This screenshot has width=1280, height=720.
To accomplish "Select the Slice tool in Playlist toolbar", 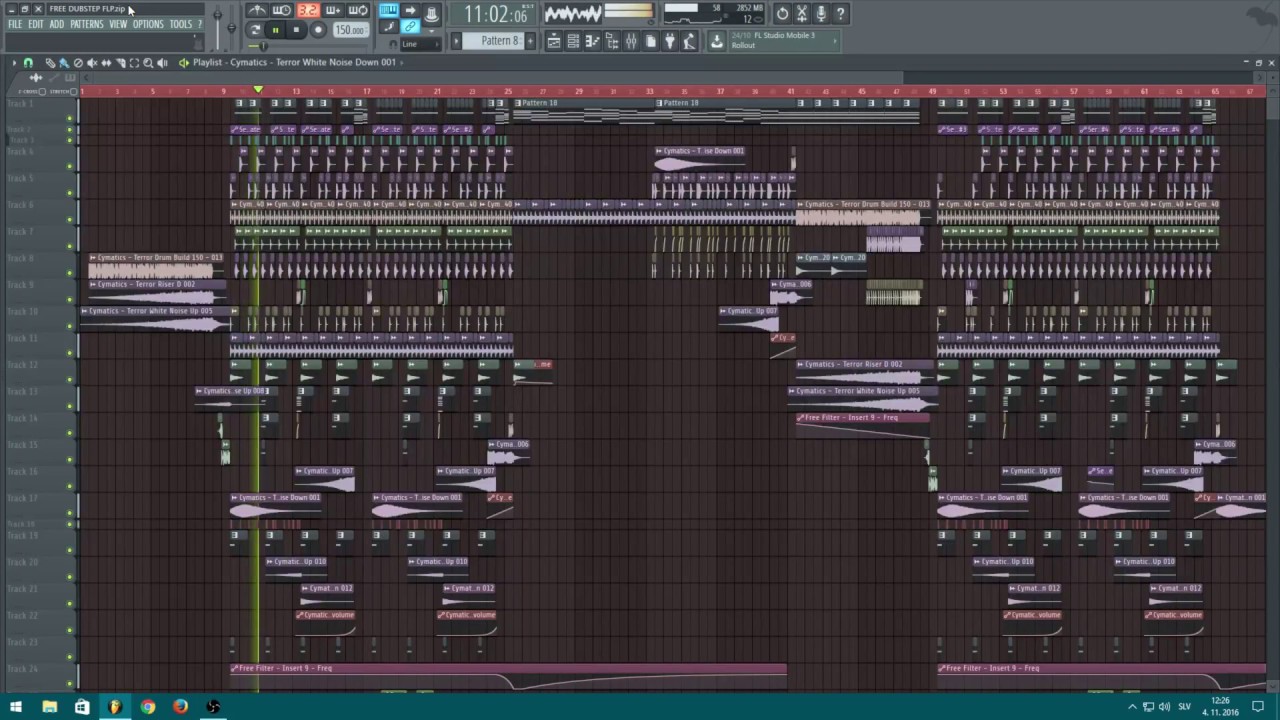I will pos(120,63).
